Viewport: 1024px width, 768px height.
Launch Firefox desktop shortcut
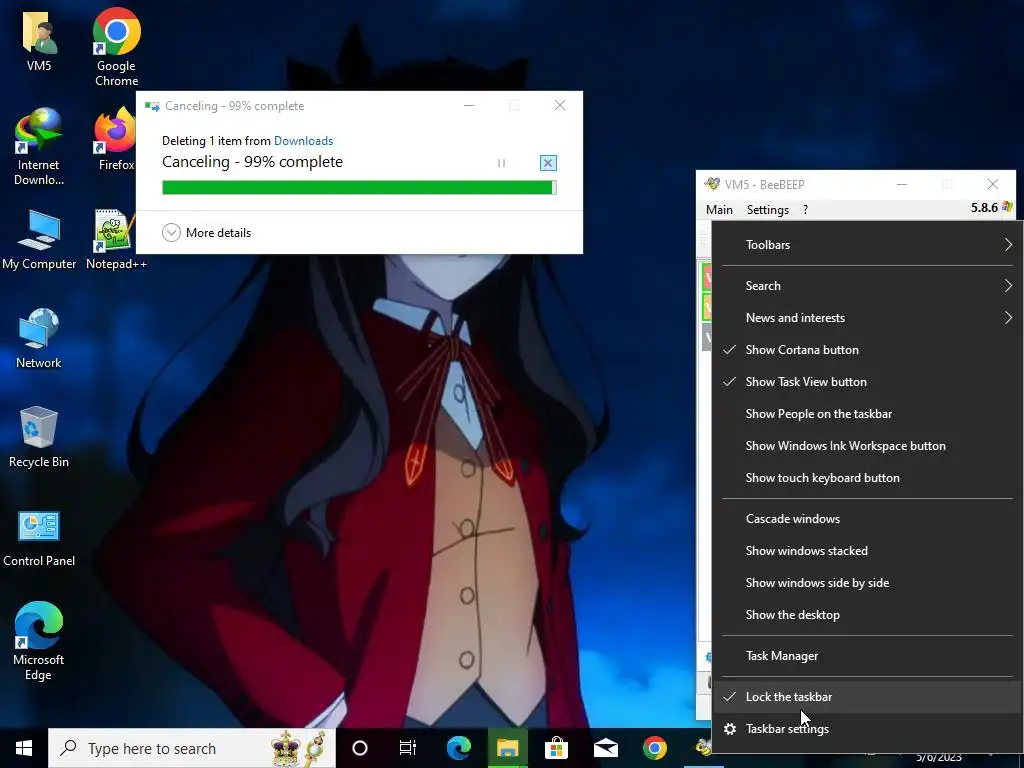coord(116,140)
